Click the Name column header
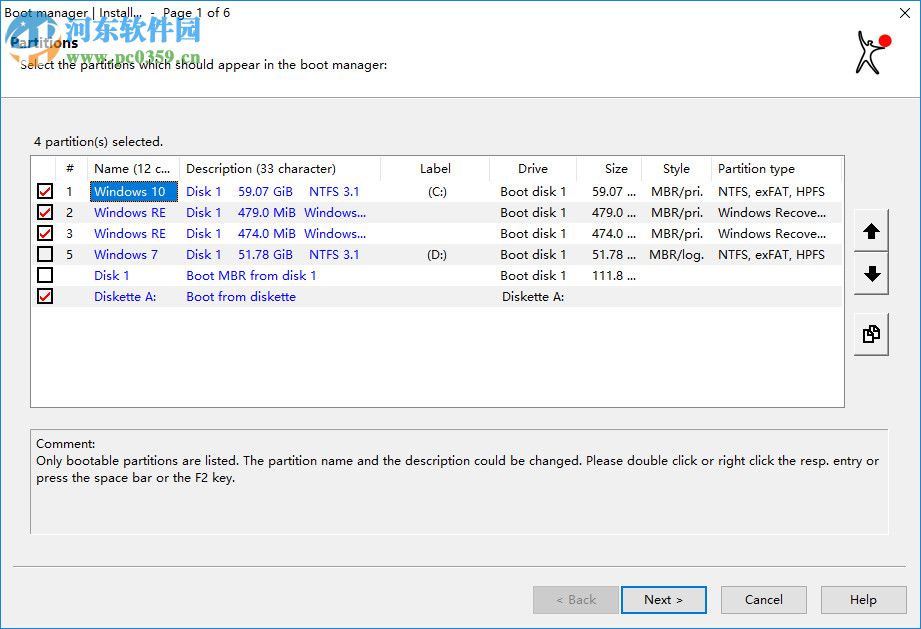This screenshot has height=629, width=921. tap(132, 169)
